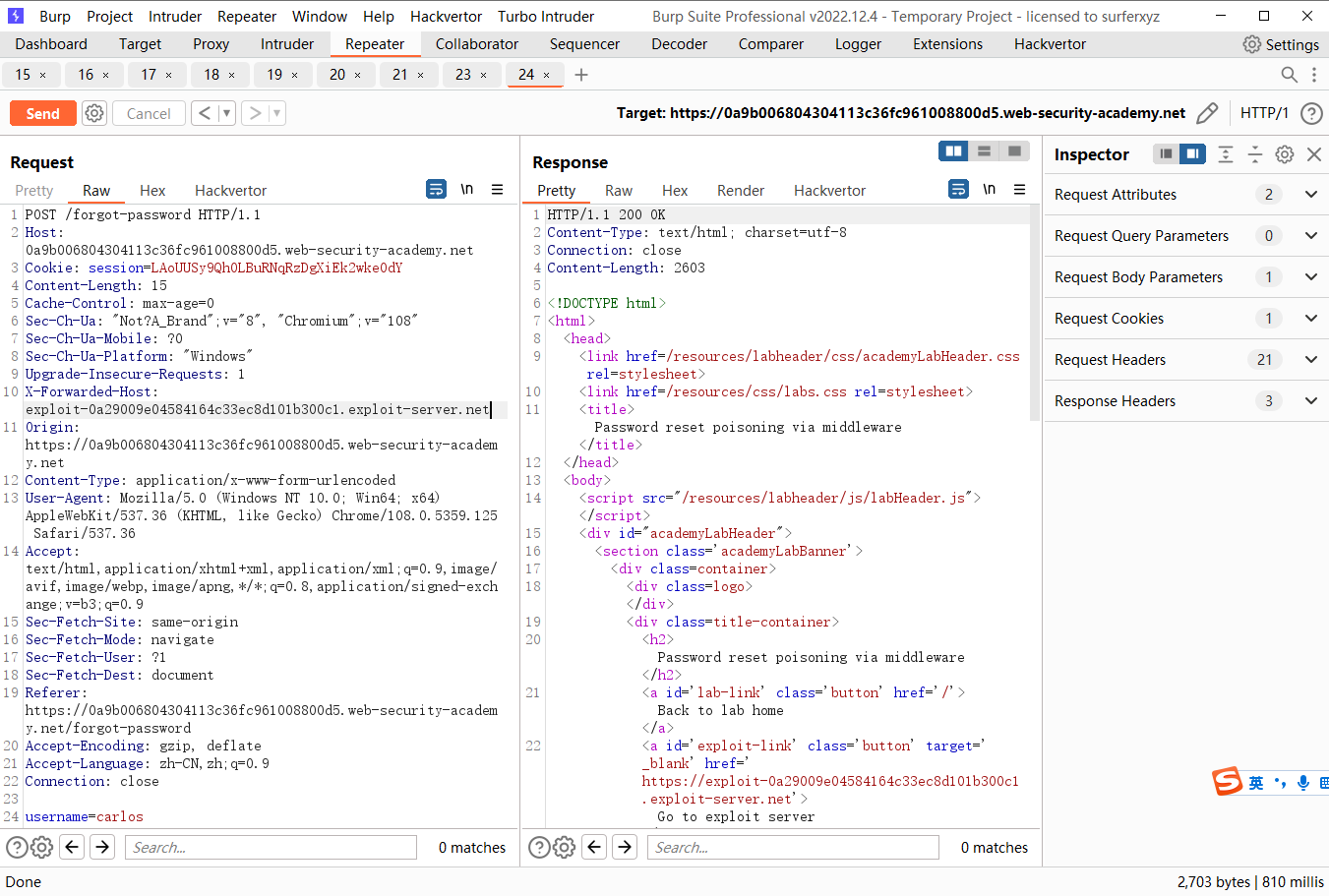Select side-by-side layout view
This screenshot has height=896, width=1329.
coord(953,150)
